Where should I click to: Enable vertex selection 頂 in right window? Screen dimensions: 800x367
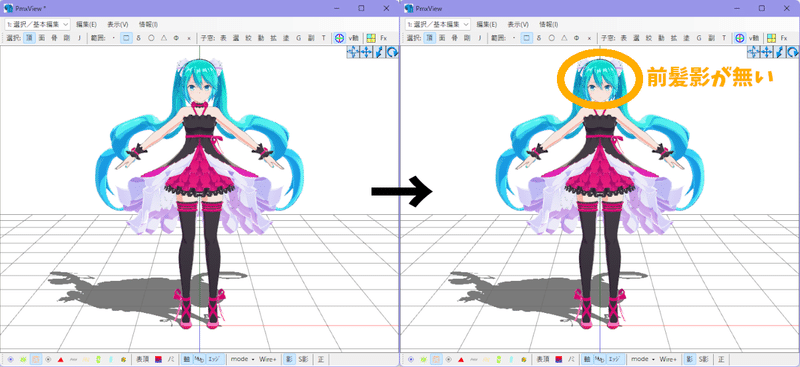pos(430,38)
